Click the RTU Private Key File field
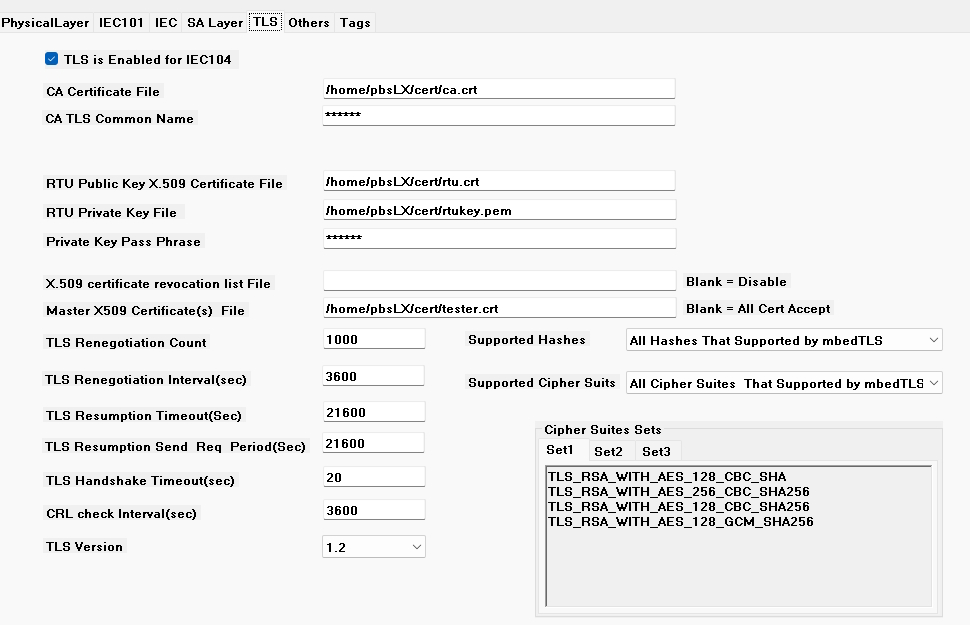970x625 pixels. point(498,210)
